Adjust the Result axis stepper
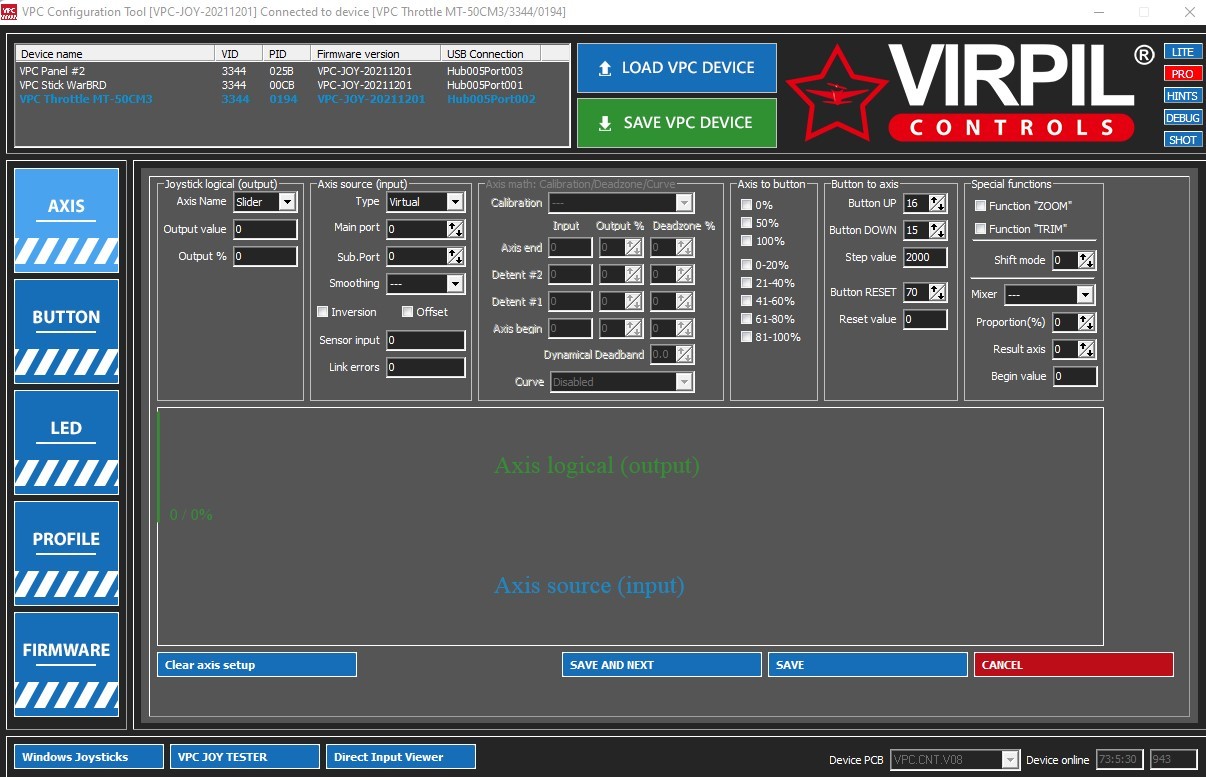 coord(1087,349)
